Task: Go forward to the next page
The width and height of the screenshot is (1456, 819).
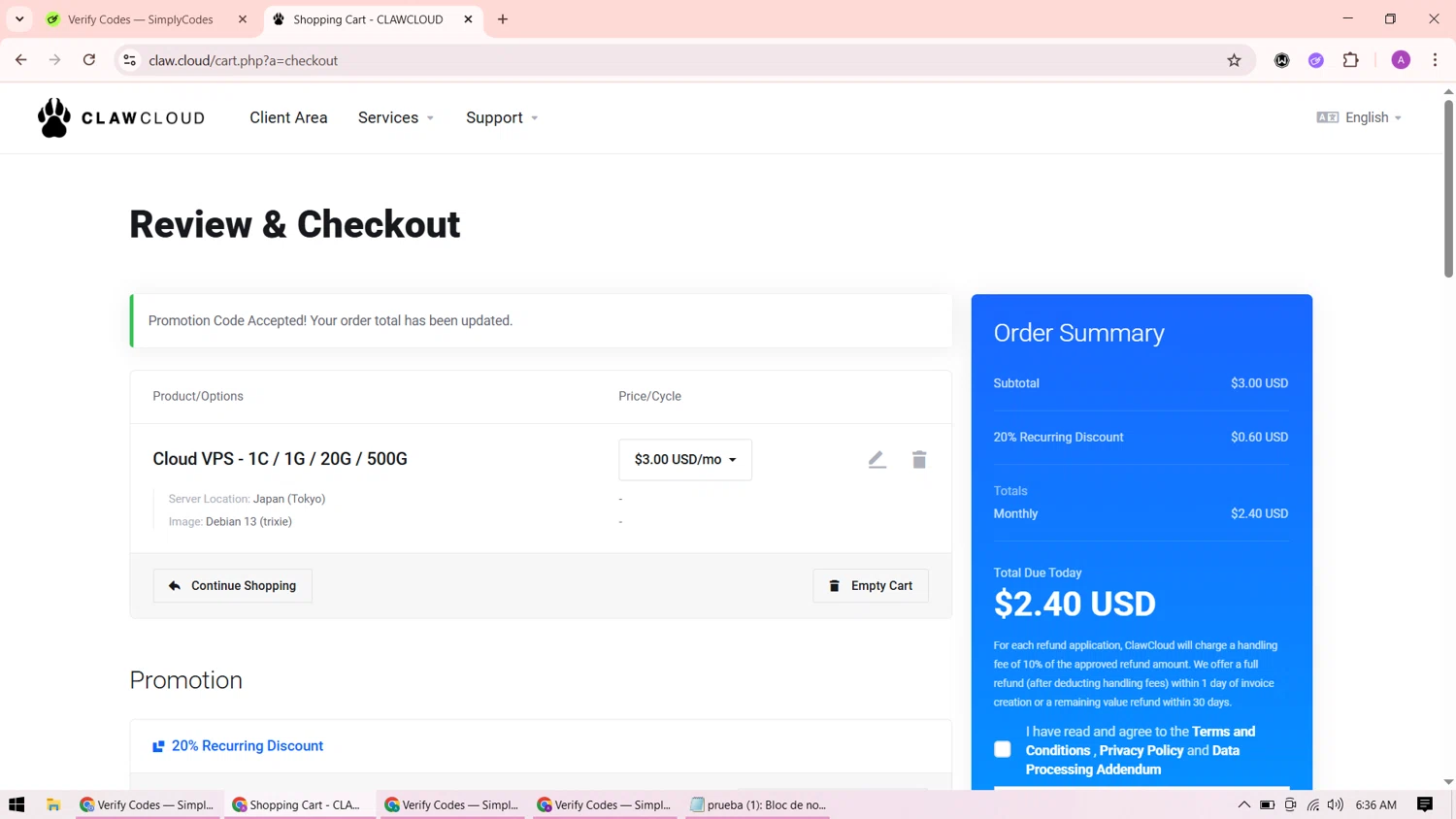Action: (x=55, y=60)
